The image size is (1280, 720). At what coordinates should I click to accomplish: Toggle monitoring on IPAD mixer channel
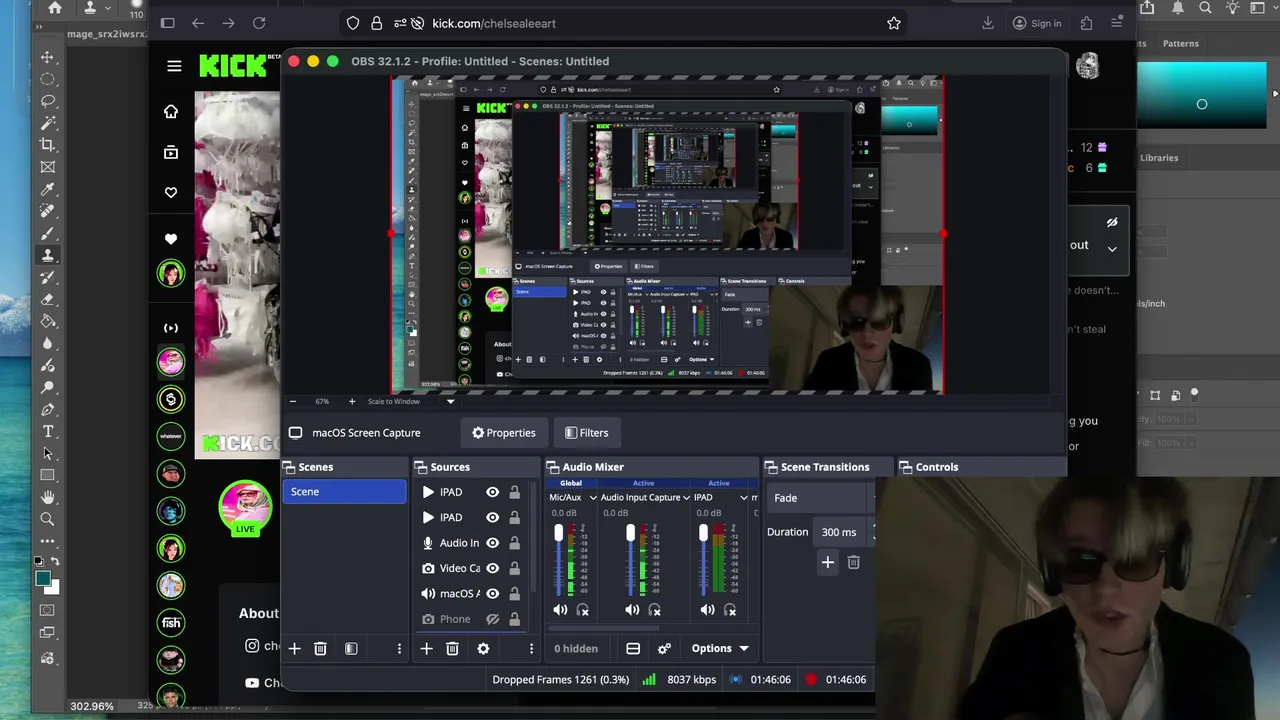click(x=730, y=610)
